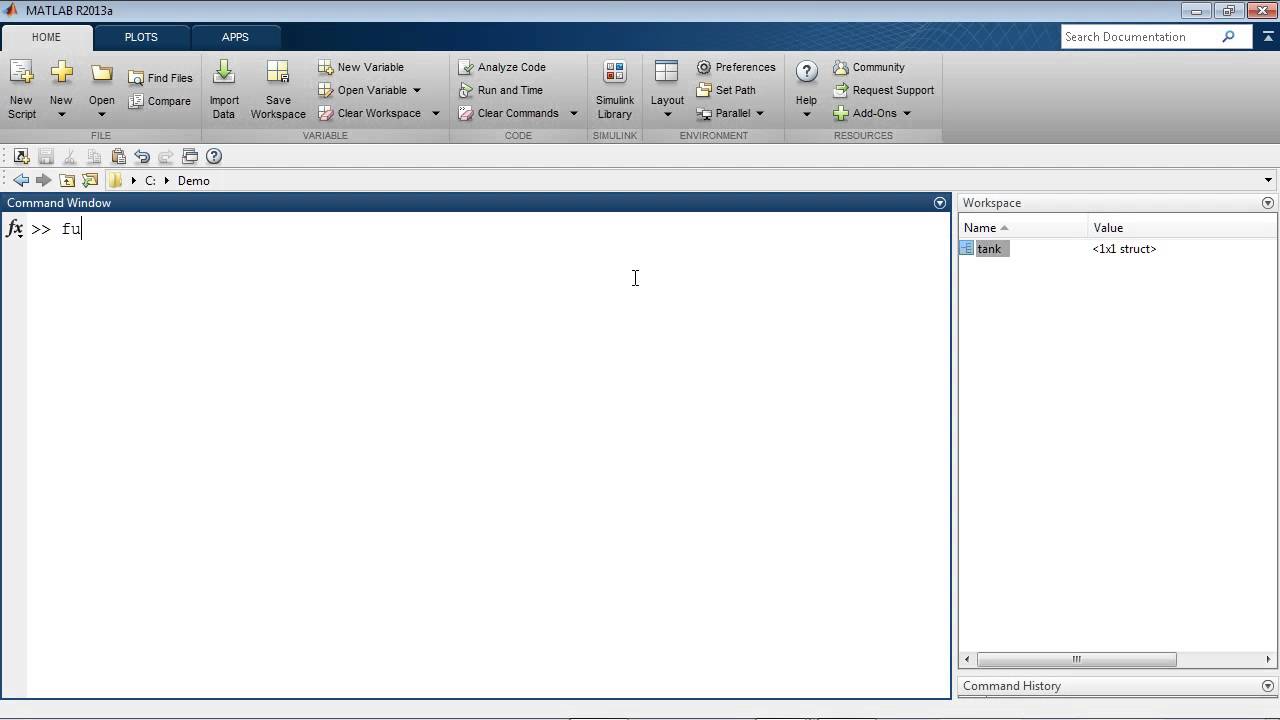
Task: Open the Command Window actions menu
Action: point(939,203)
